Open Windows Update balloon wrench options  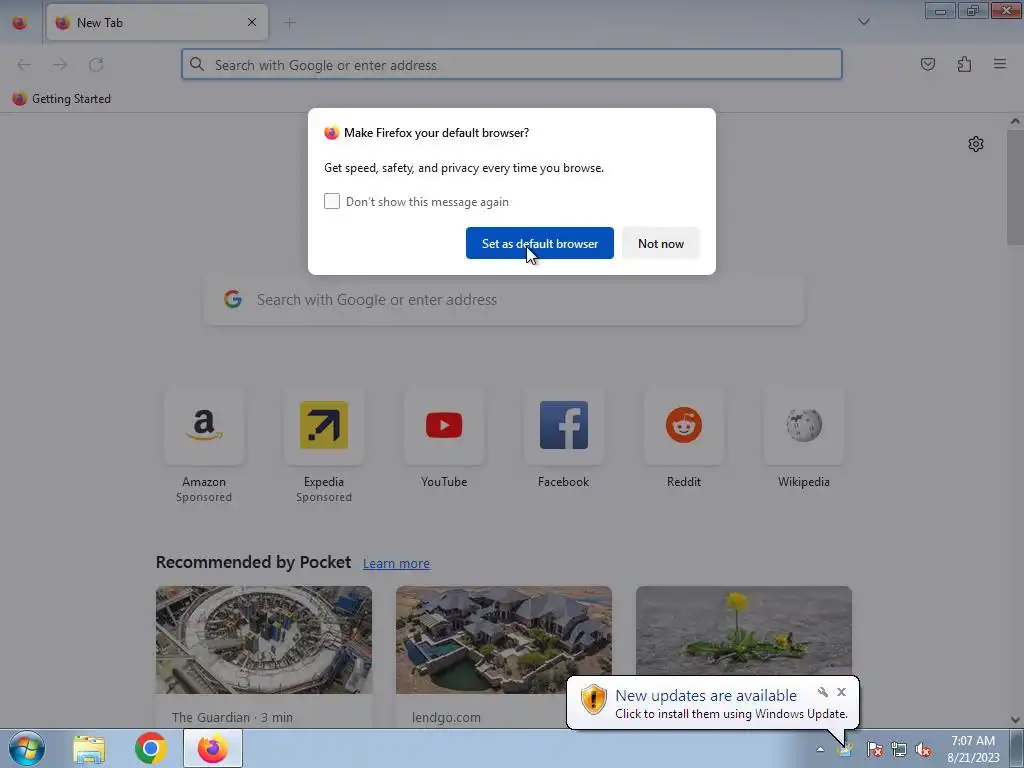click(823, 692)
